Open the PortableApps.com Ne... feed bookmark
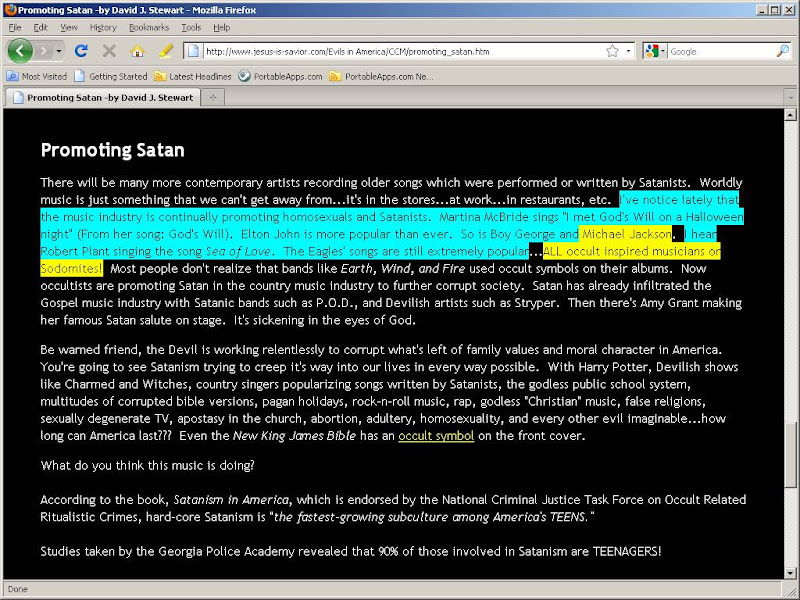Image resolution: width=800 pixels, height=600 pixels. (382, 77)
